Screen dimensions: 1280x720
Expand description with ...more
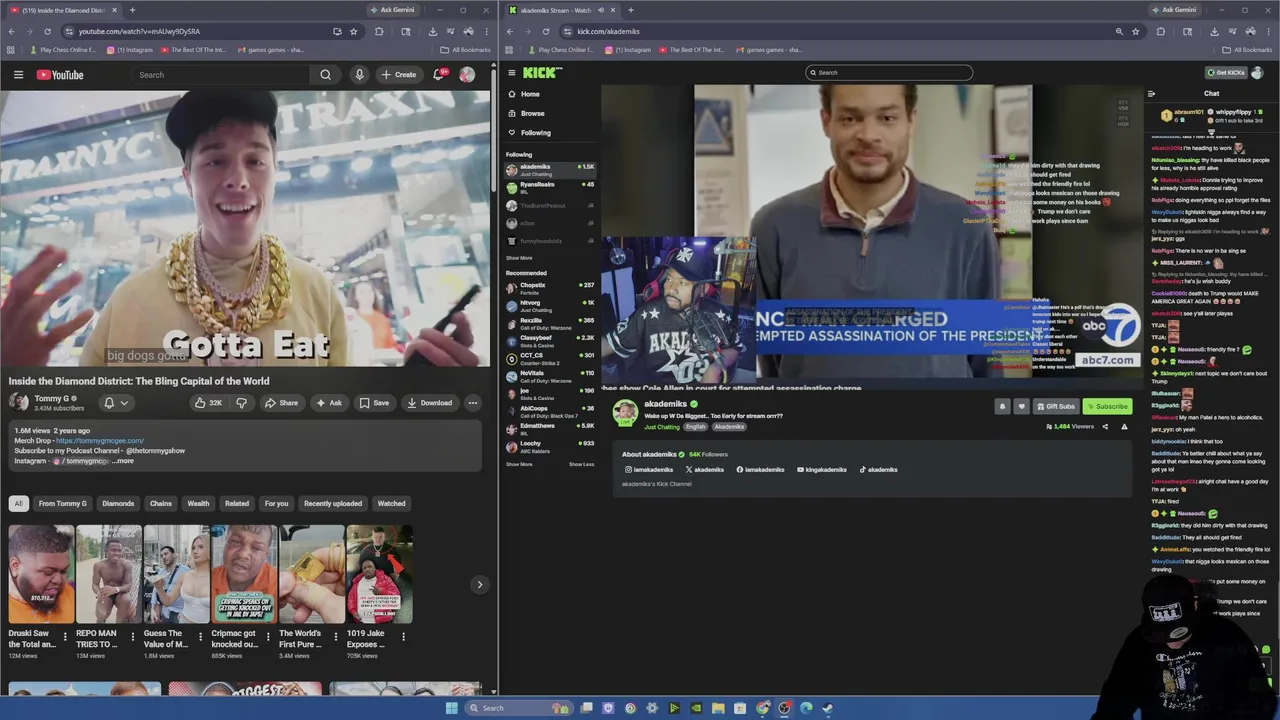(x=123, y=461)
